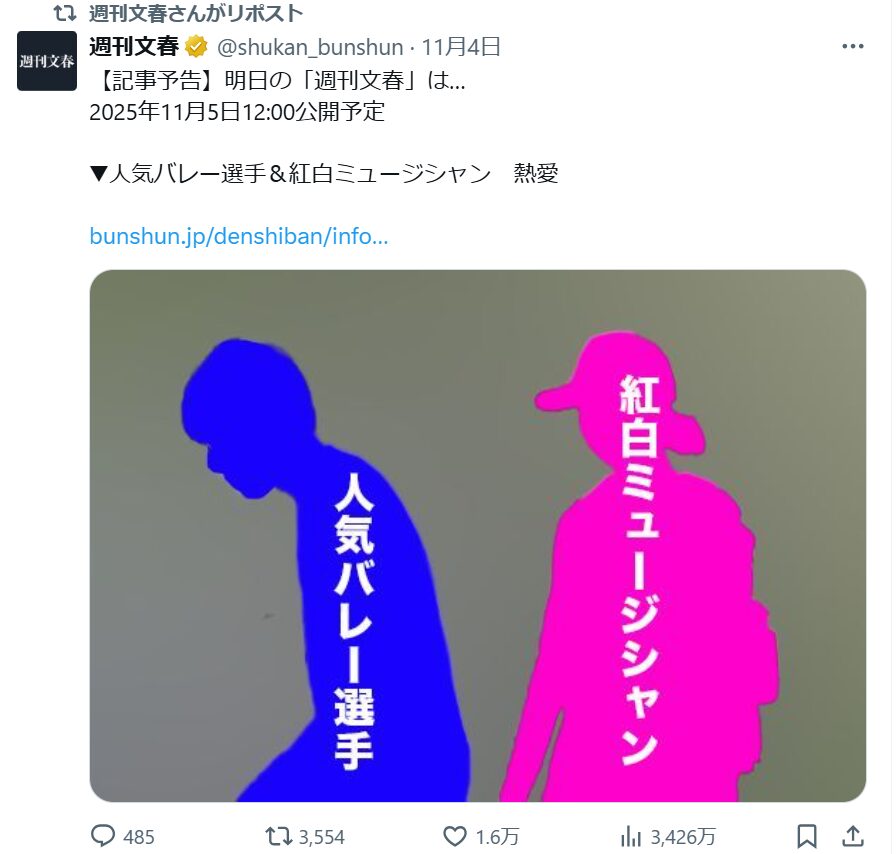Viewport: 896px width, 854px height.
Task: Click the reply speech bubble icon
Action: [x=103, y=836]
